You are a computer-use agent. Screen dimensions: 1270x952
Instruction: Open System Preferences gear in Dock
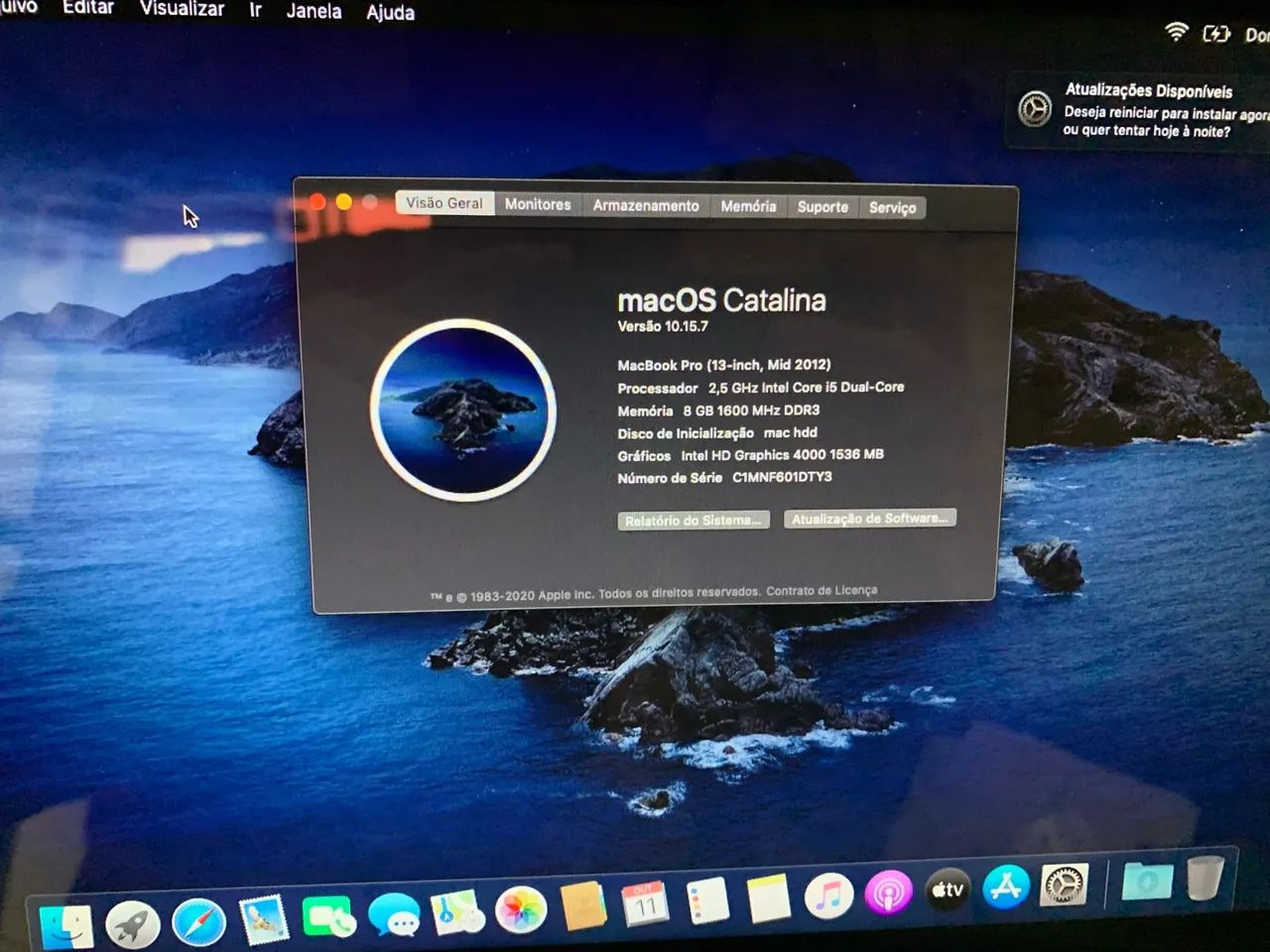point(1064,885)
